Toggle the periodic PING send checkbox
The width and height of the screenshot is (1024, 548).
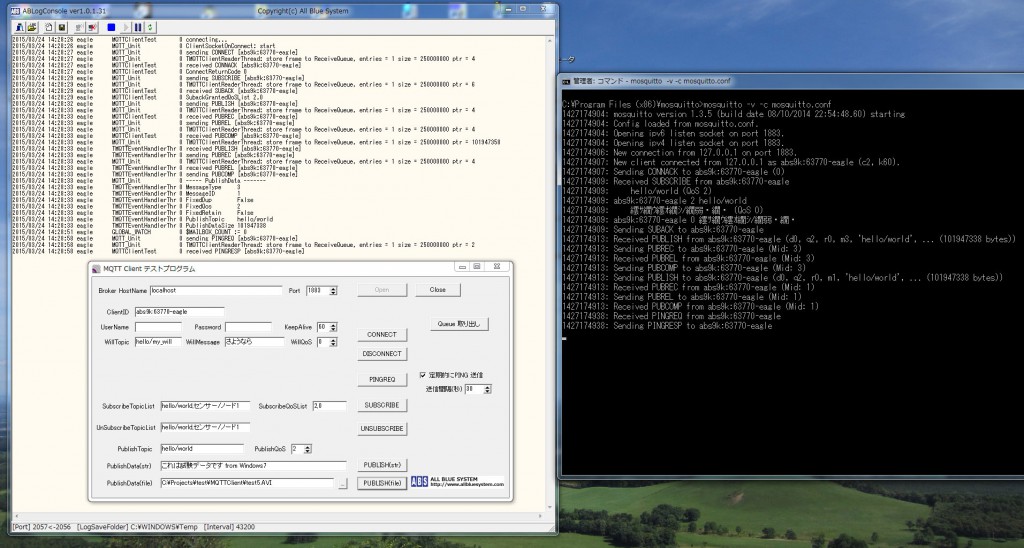[423, 375]
